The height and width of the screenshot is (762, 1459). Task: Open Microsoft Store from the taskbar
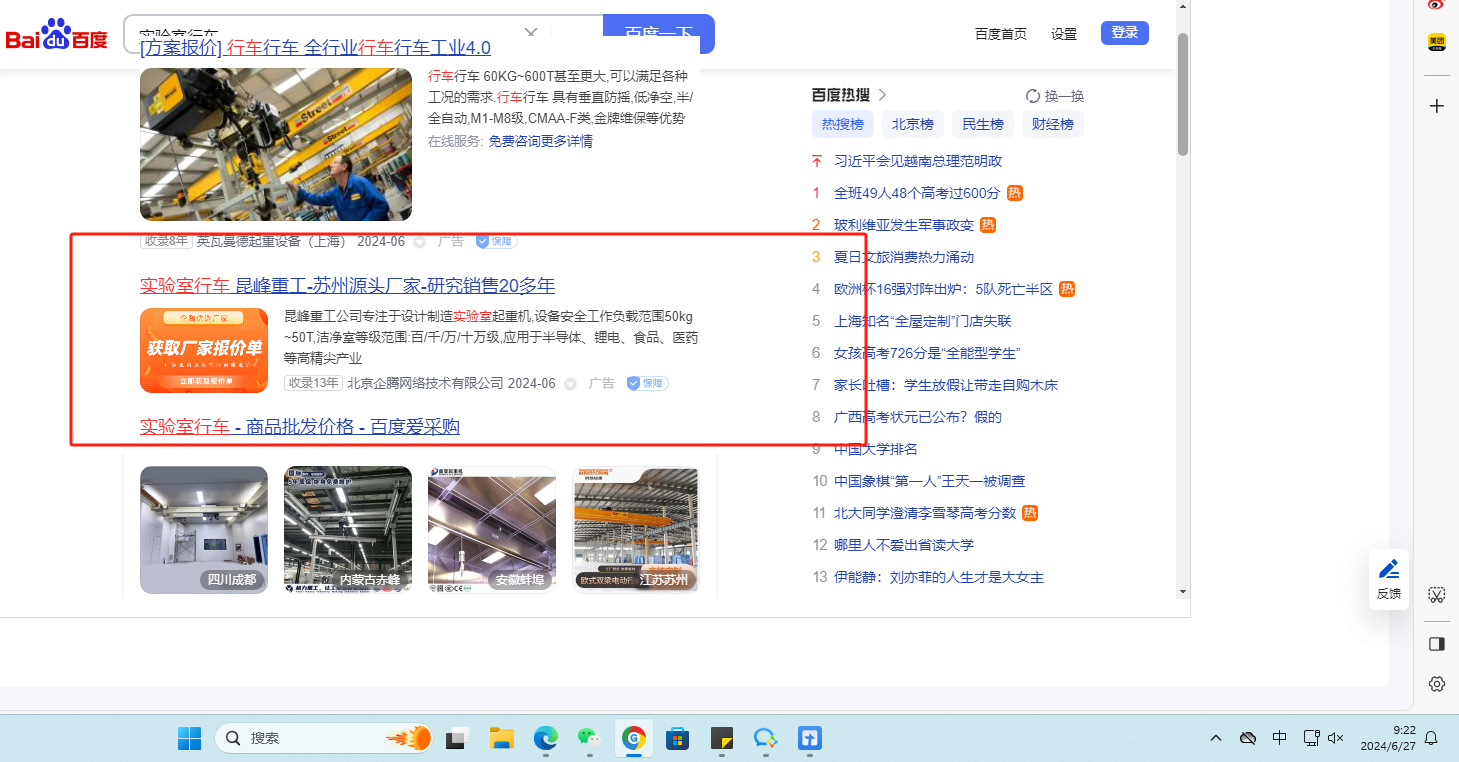(677, 738)
